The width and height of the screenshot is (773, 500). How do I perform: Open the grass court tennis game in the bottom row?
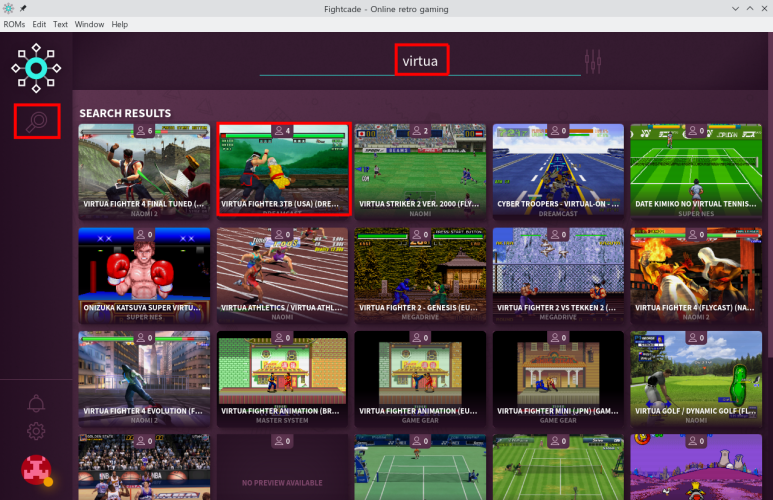pos(559,467)
